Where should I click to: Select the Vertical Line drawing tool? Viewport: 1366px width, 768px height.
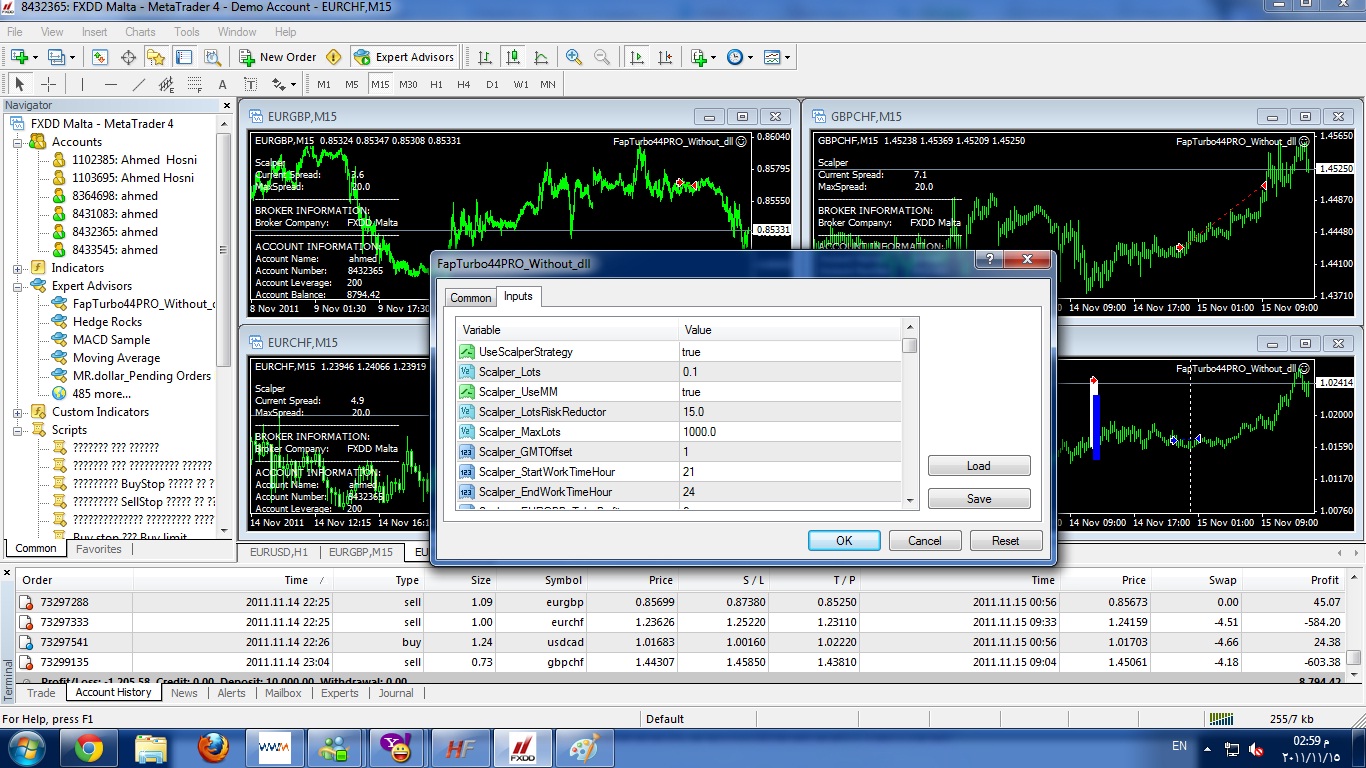click(82, 84)
